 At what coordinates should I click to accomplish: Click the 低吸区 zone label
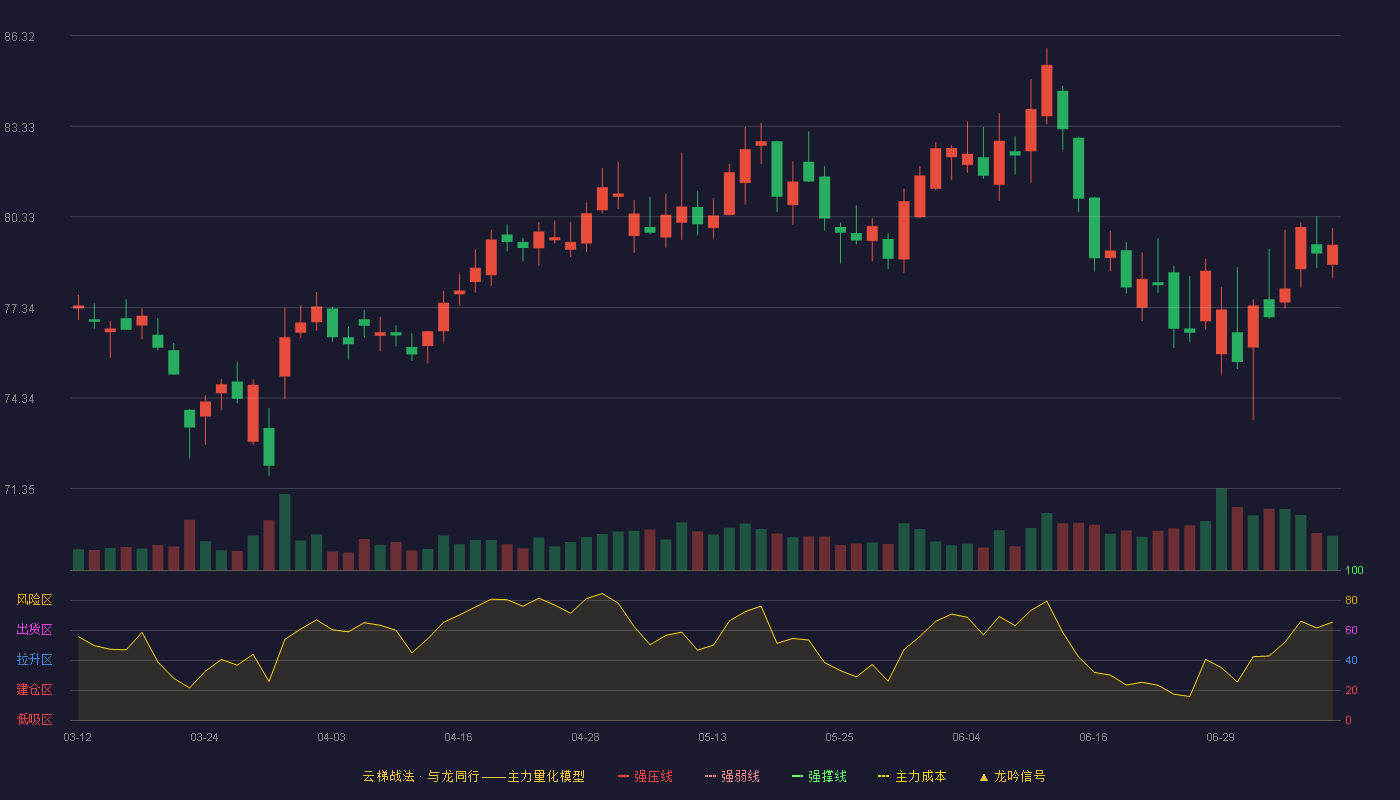pyautogui.click(x=34, y=719)
